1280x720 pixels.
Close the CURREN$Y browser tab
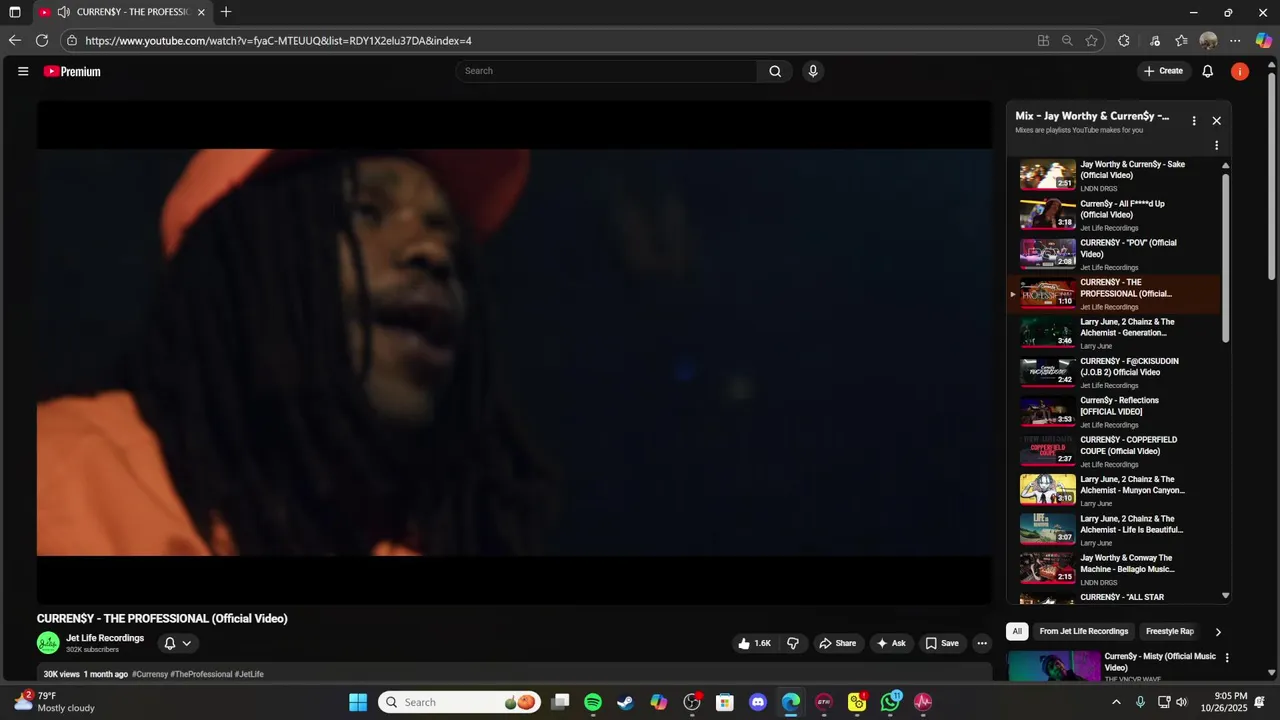click(201, 12)
